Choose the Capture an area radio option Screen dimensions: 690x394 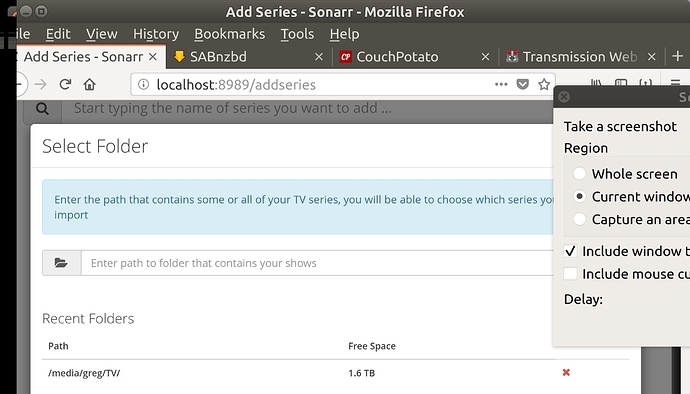(x=579, y=219)
